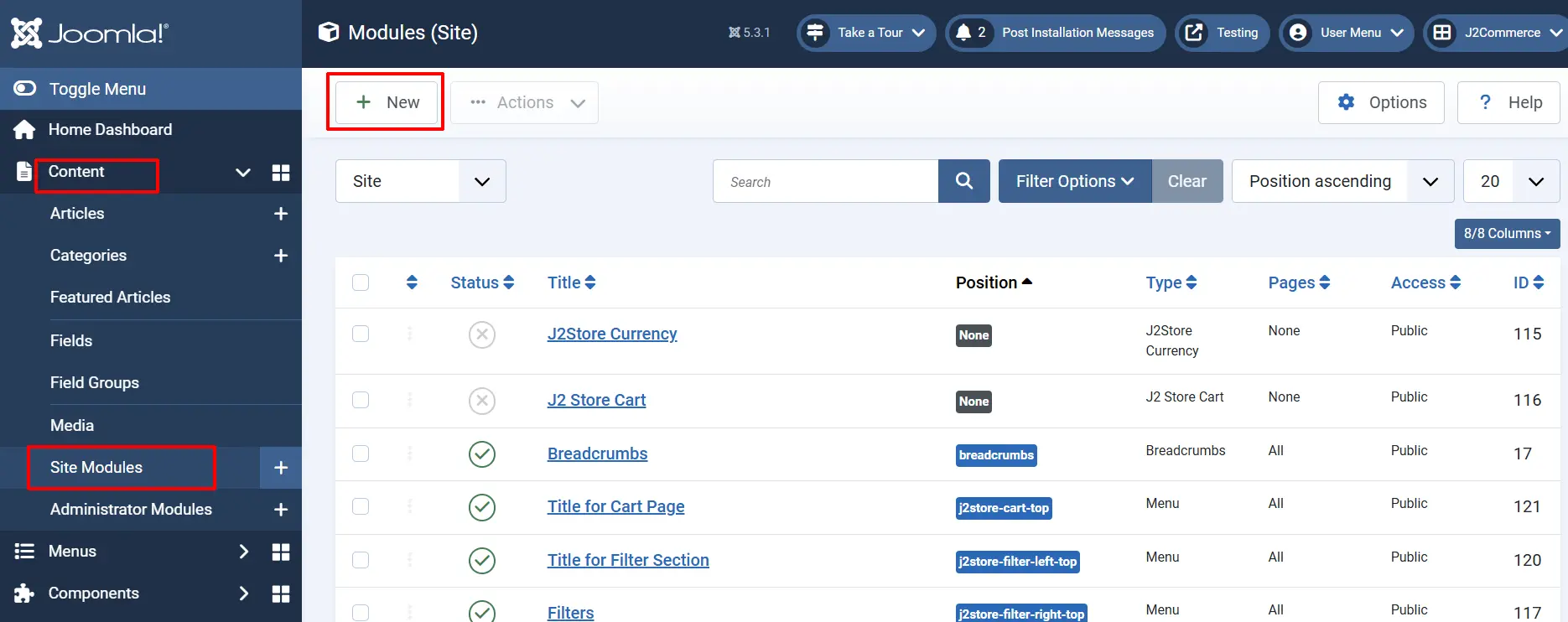Unpublish Breadcrumbs module via check icon
This screenshot has height=622, width=1568.
(482, 454)
